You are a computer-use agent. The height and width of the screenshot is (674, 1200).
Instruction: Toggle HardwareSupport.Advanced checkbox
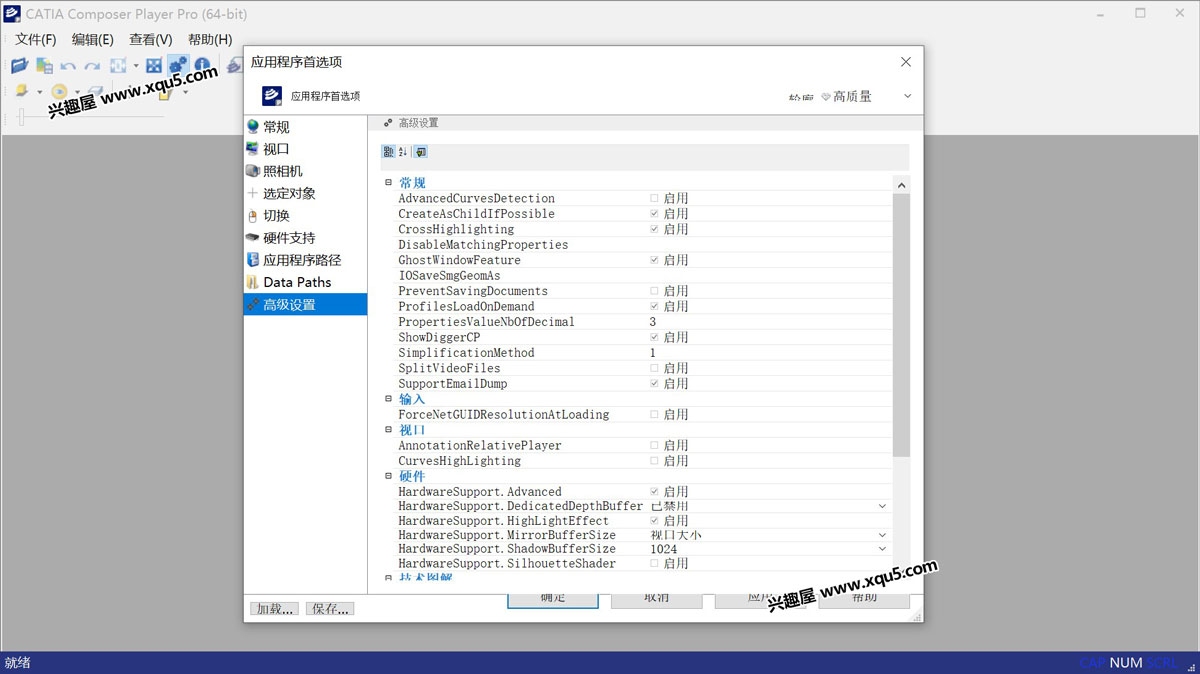654,491
